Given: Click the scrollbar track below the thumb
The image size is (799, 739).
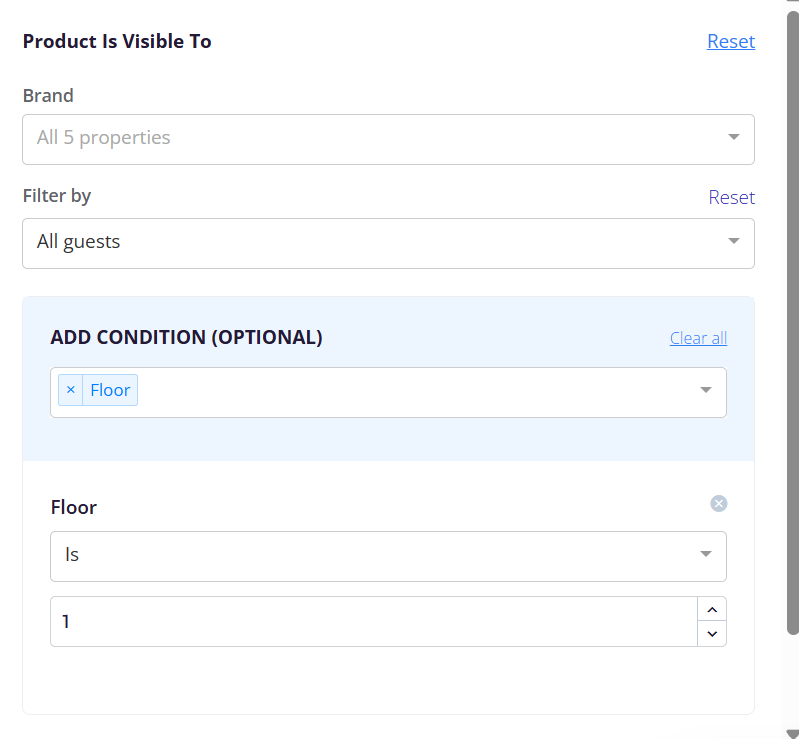Looking at the screenshot, I should 793,682.
